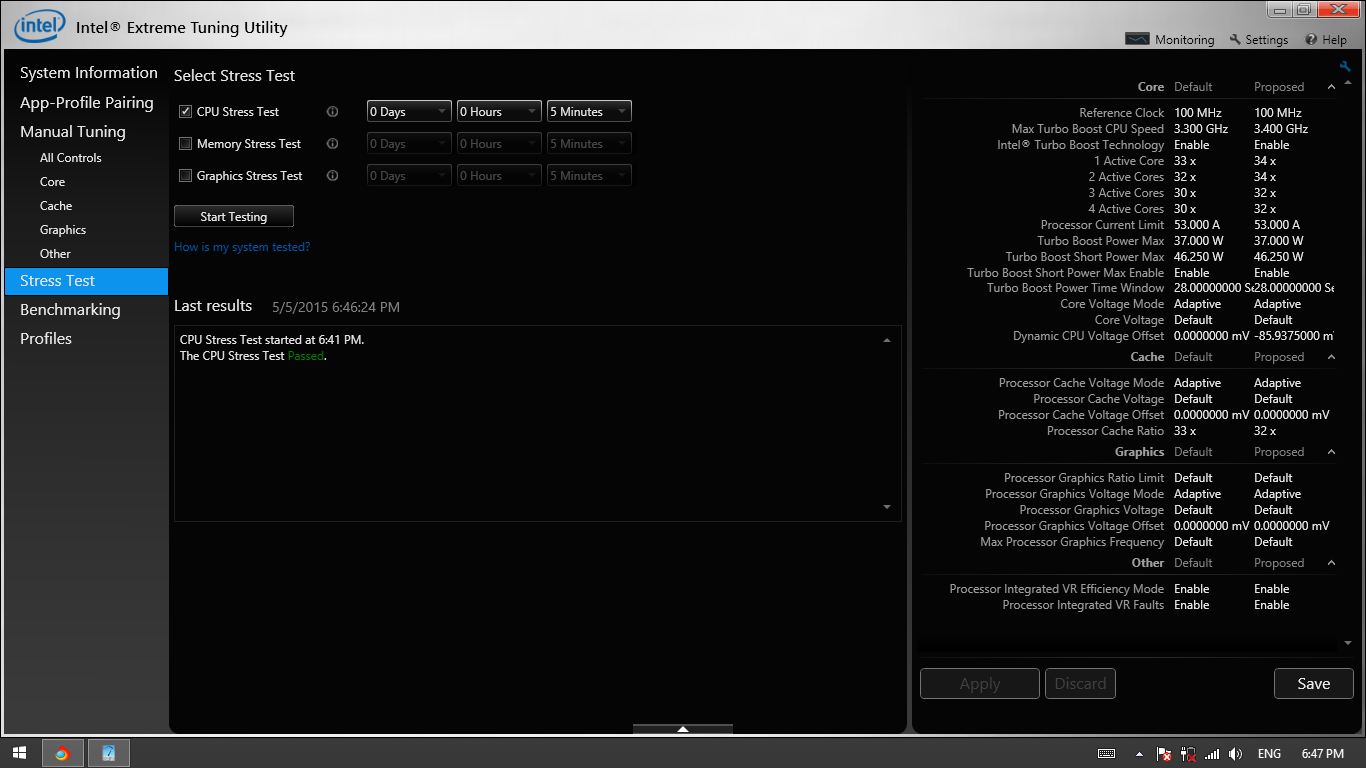Image resolution: width=1366 pixels, height=768 pixels.
Task: Collapse the Cache section in the tuning panel
Action: pyautogui.click(x=1331, y=357)
